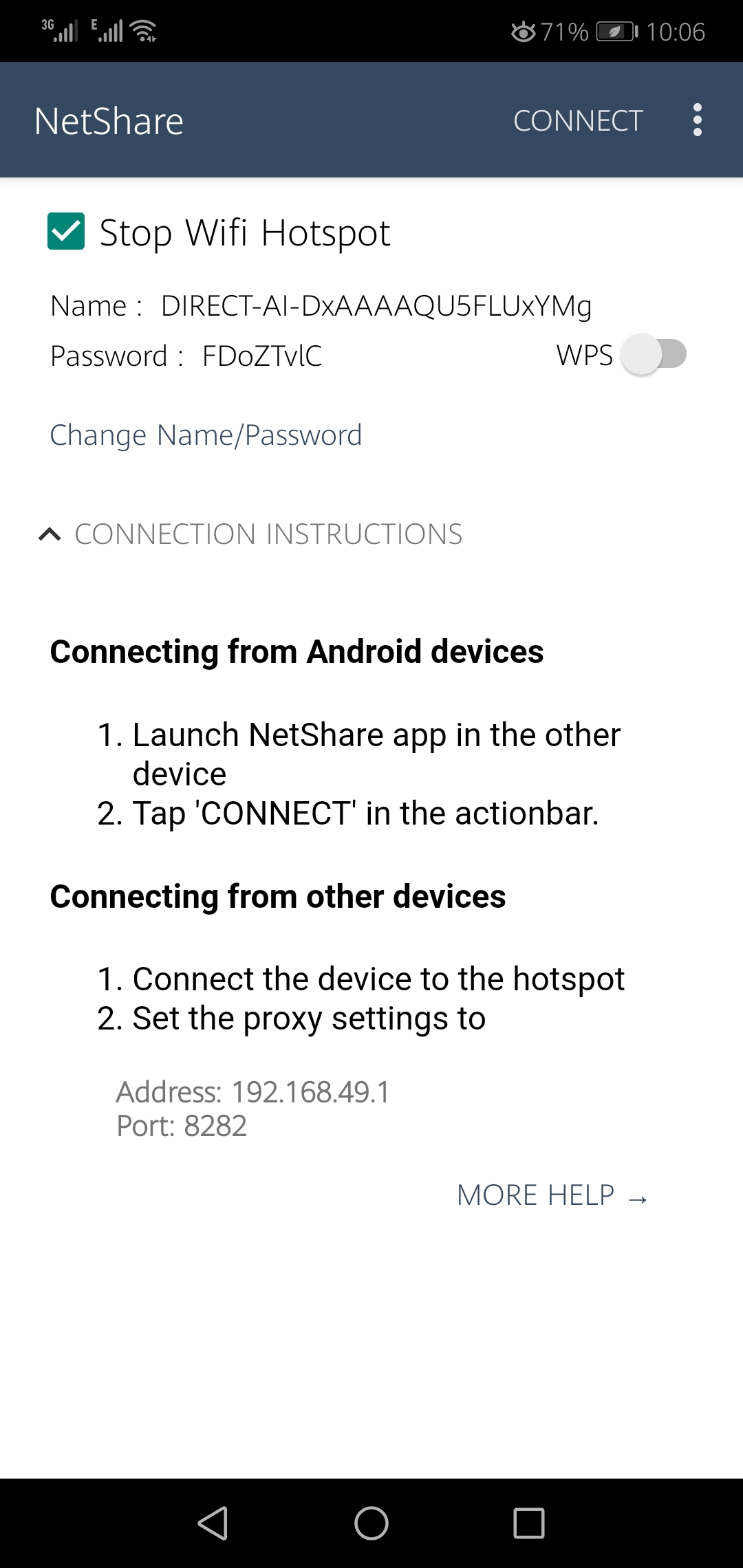Tap the Port 8282 text
The image size is (743, 1568).
tap(182, 1126)
